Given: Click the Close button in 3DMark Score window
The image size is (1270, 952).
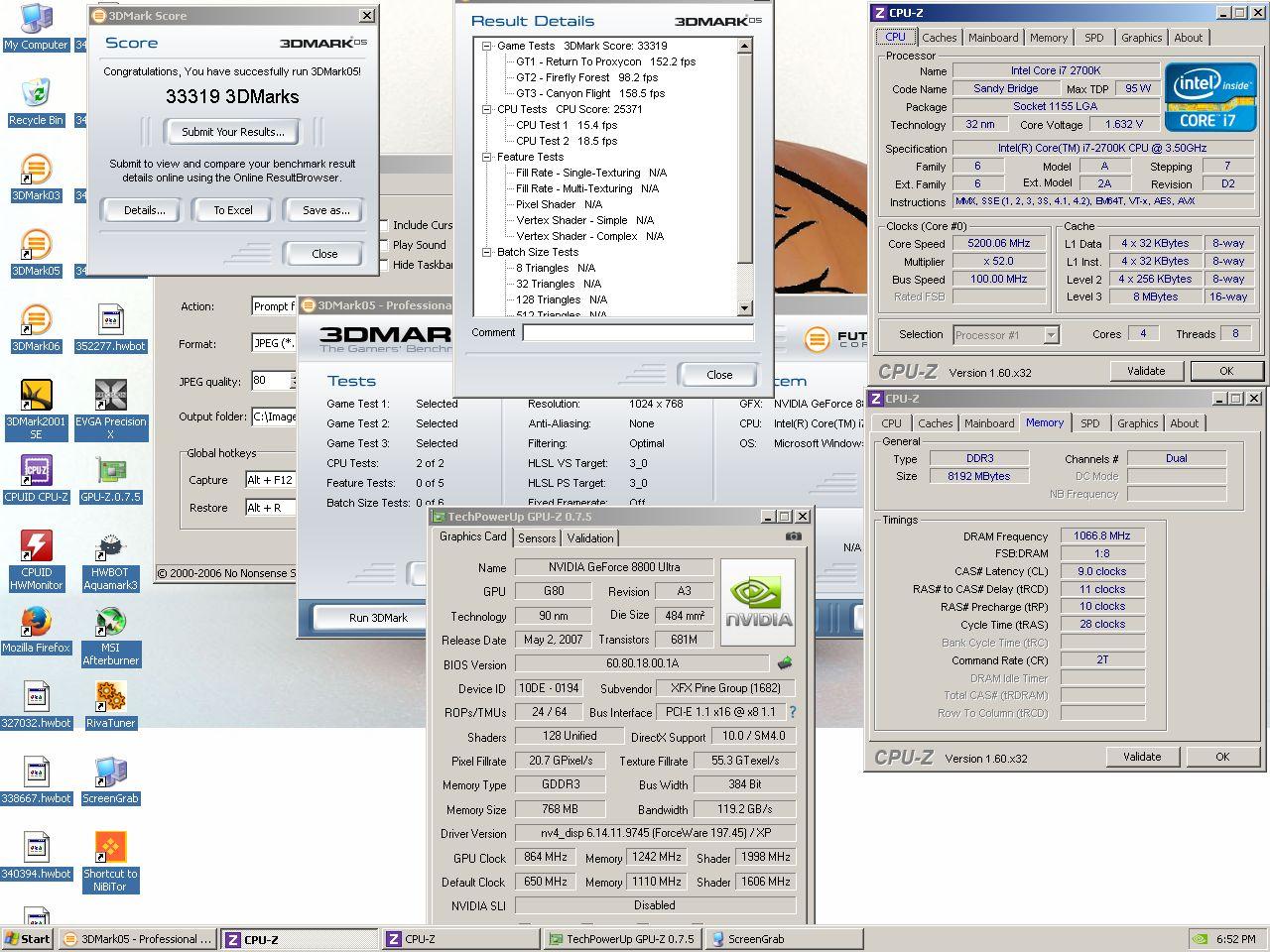Looking at the screenshot, I should [x=324, y=254].
